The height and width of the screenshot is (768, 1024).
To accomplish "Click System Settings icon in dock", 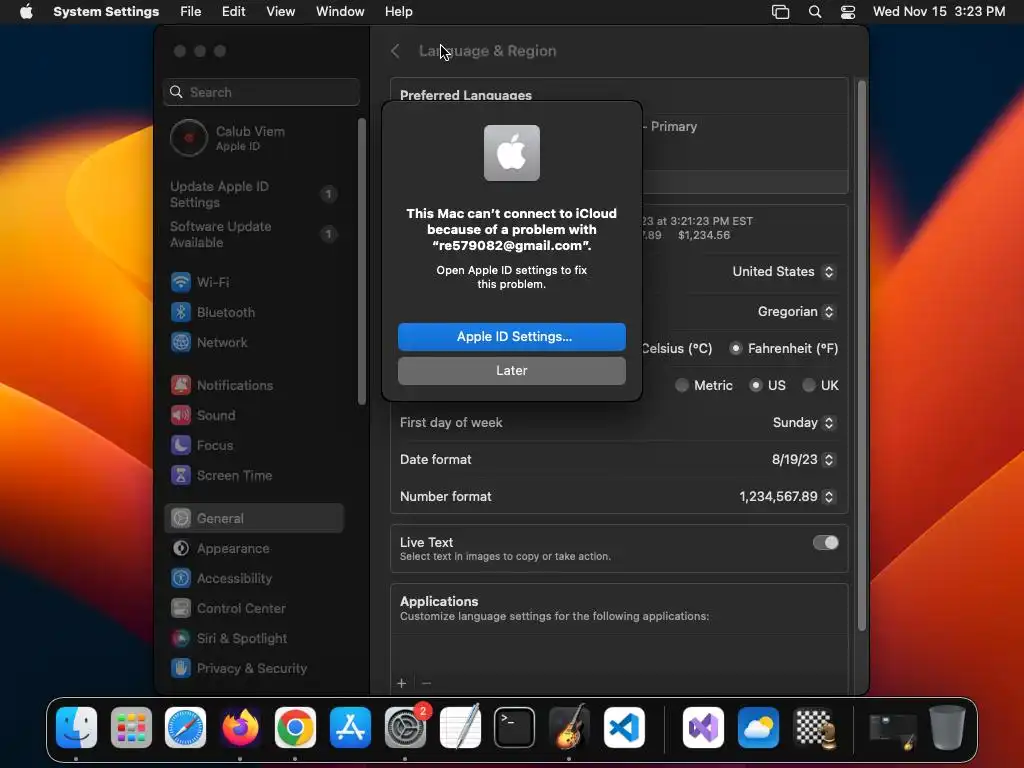I will [405, 727].
